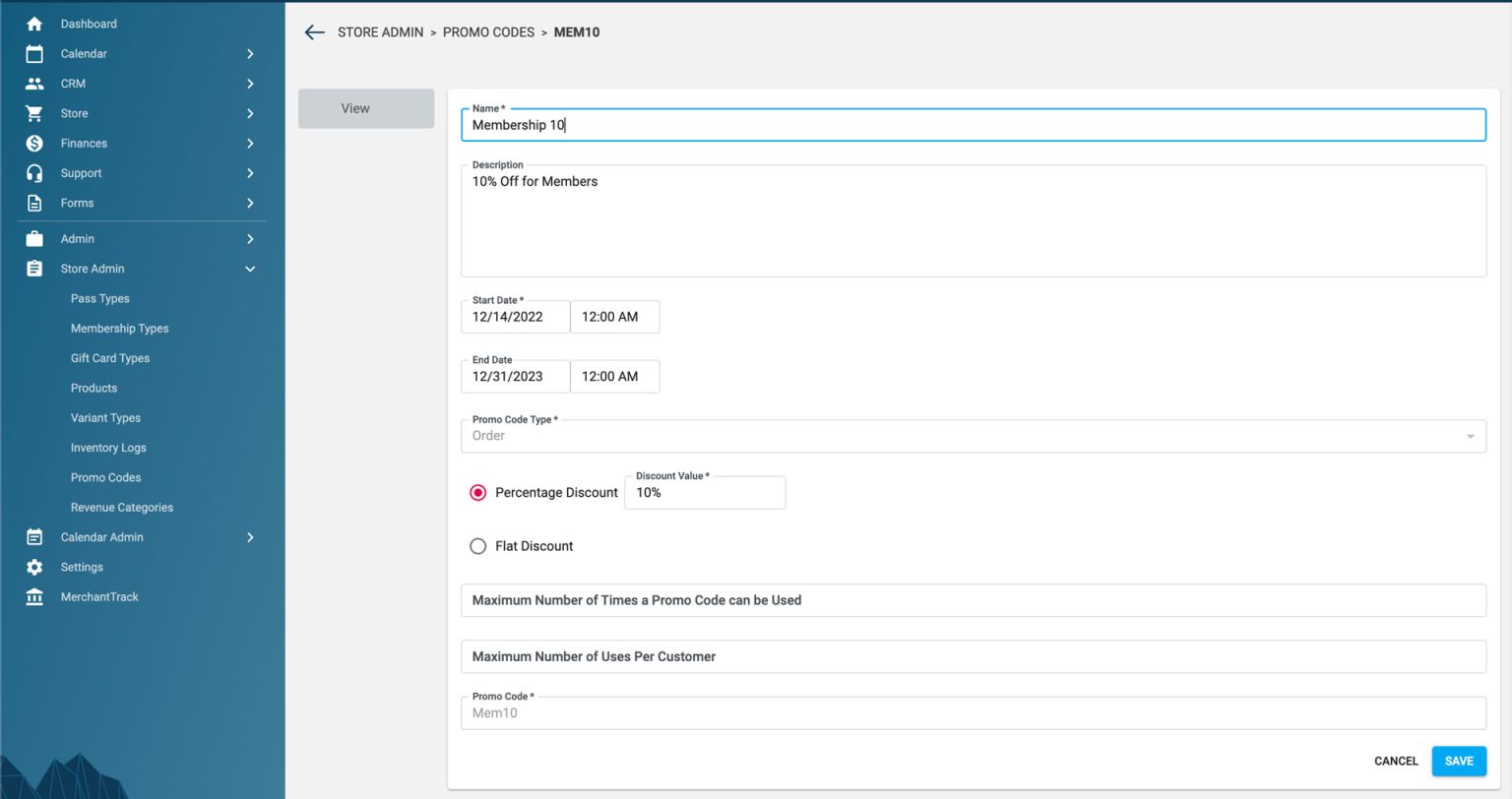
Task: Go back using the left arrow
Action: click(x=315, y=32)
